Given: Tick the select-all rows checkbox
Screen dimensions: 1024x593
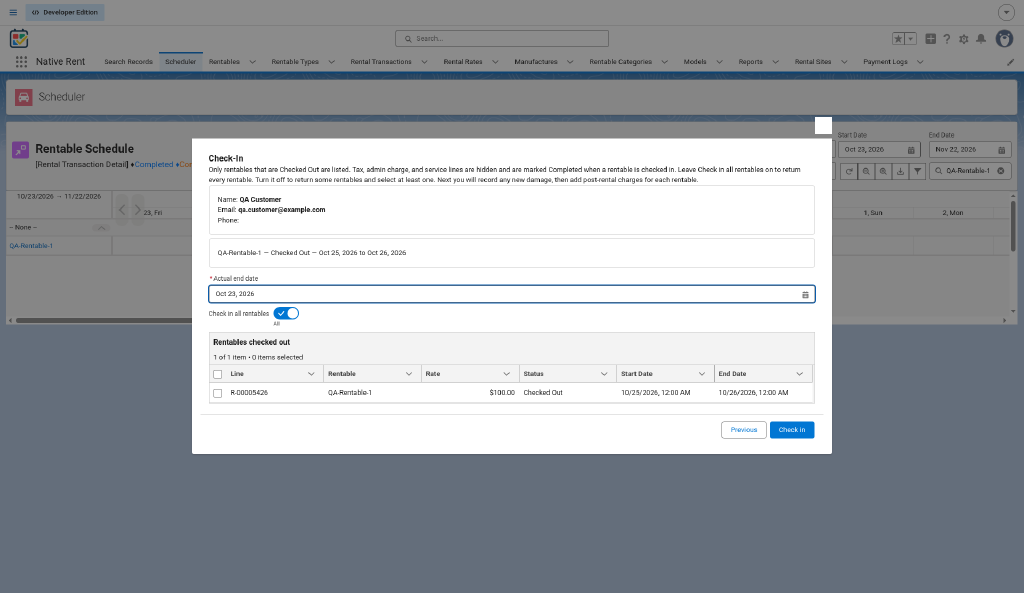Looking at the screenshot, I should click(217, 374).
